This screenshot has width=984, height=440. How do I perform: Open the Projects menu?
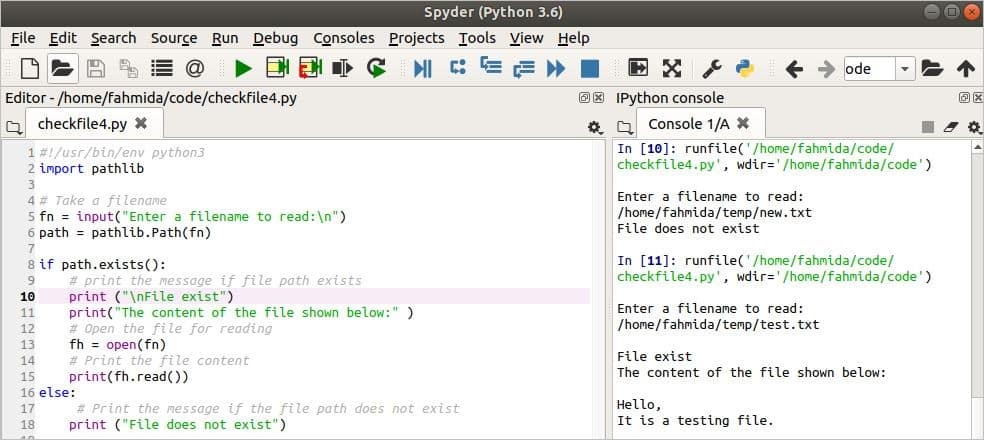[x=417, y=38]
